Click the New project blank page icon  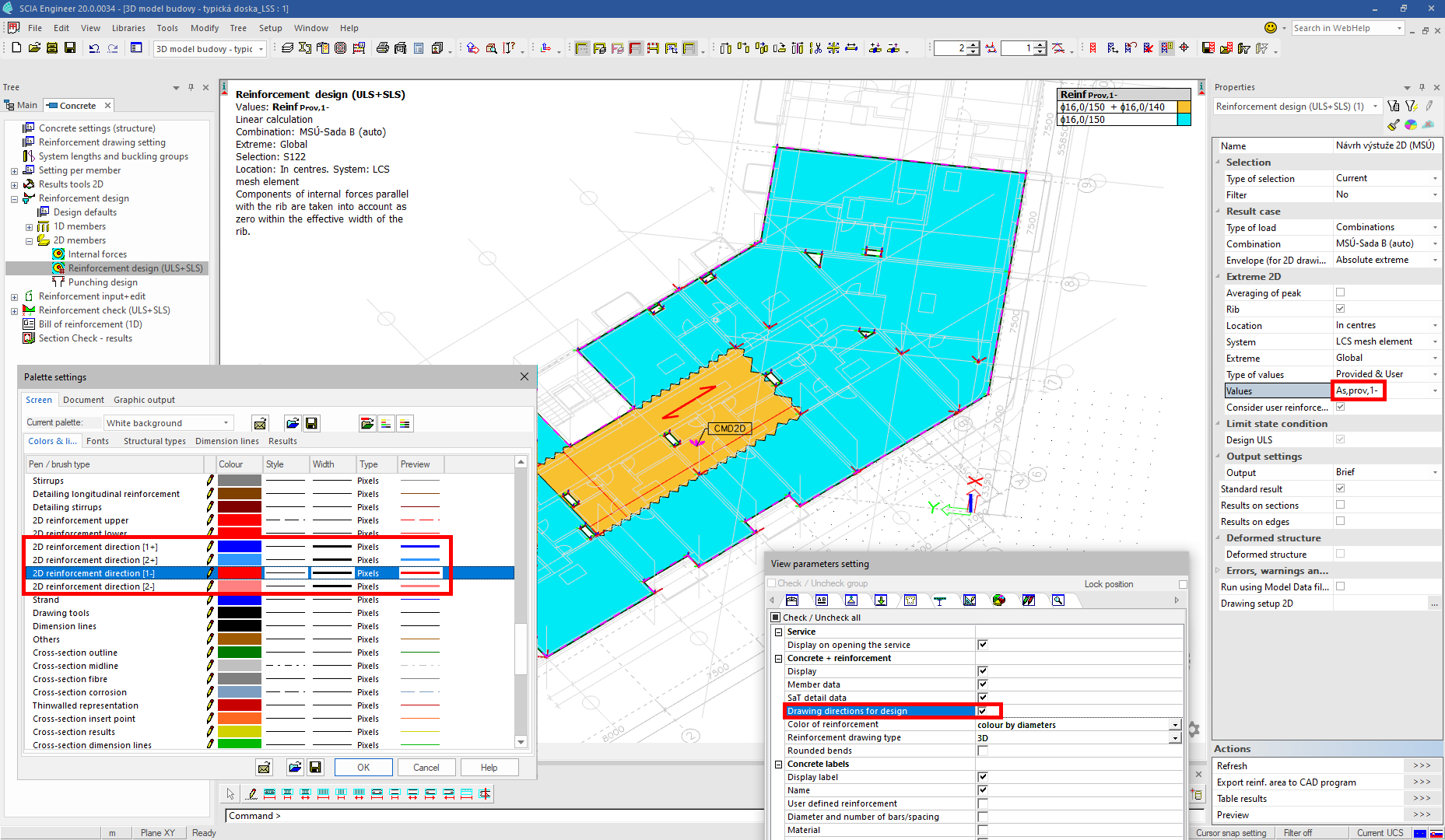coord(16,48)
